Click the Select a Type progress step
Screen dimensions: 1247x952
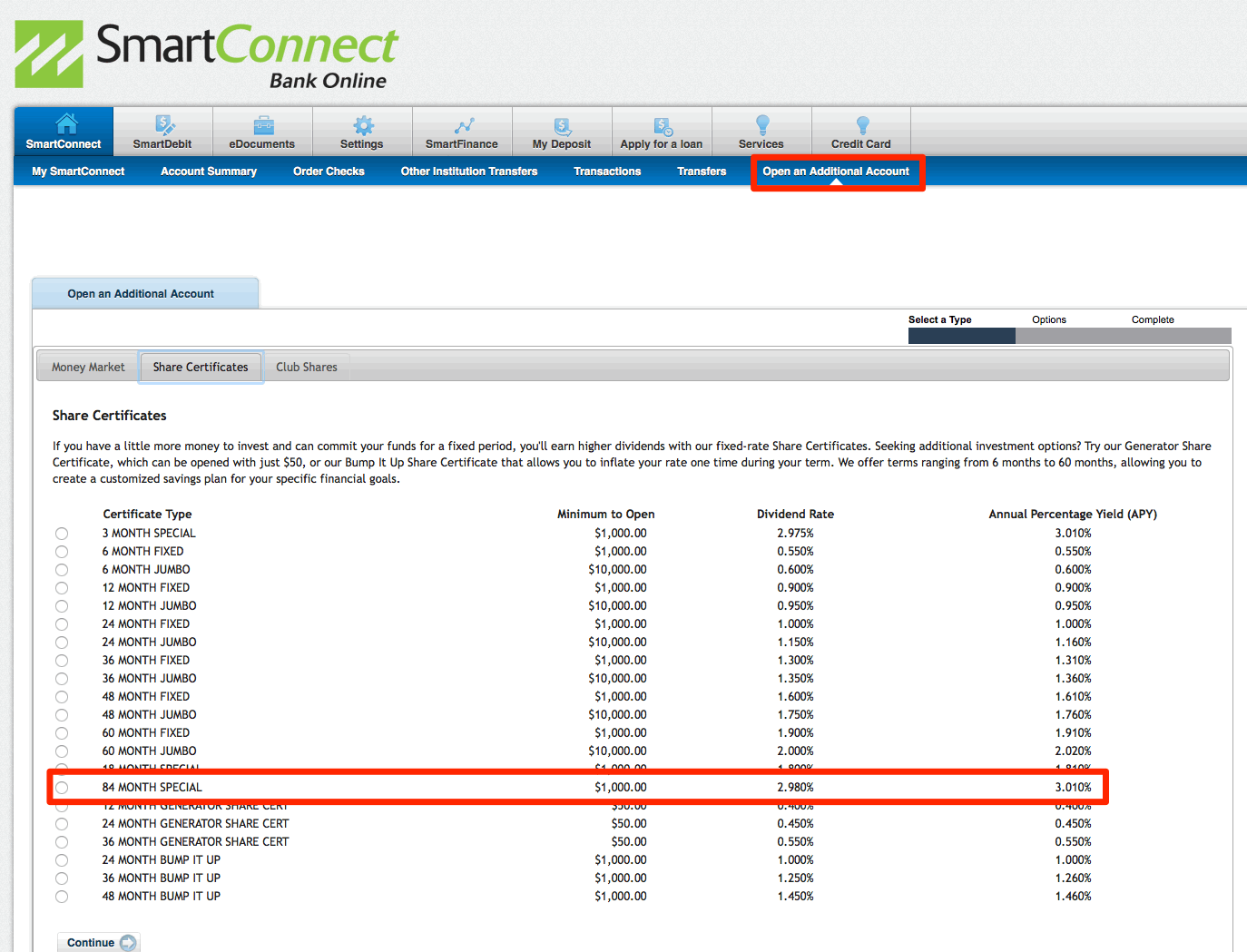(x=940, y=319)
